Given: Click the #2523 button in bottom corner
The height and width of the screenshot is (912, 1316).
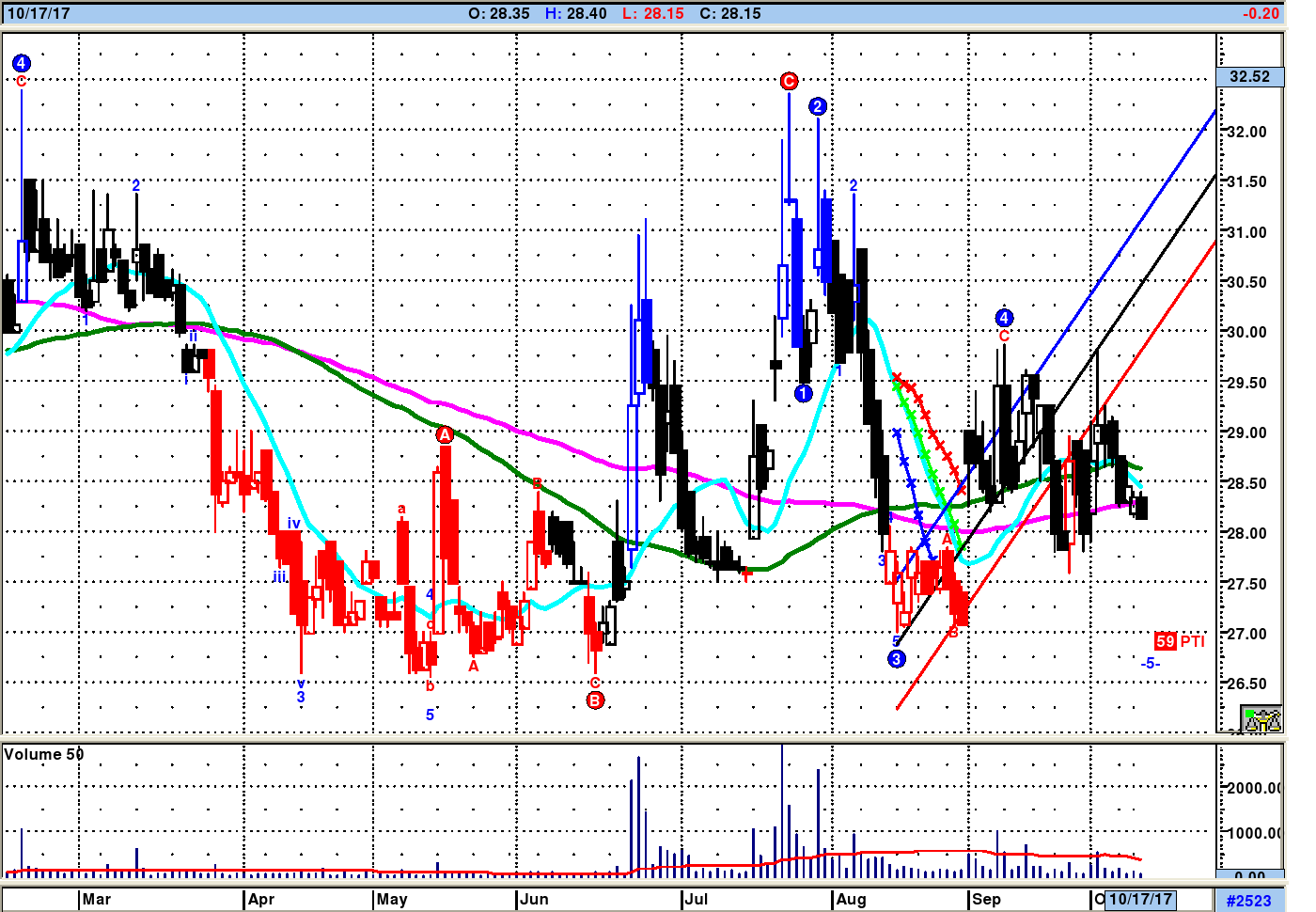Looking at the screenshot, I should 1248,900.
